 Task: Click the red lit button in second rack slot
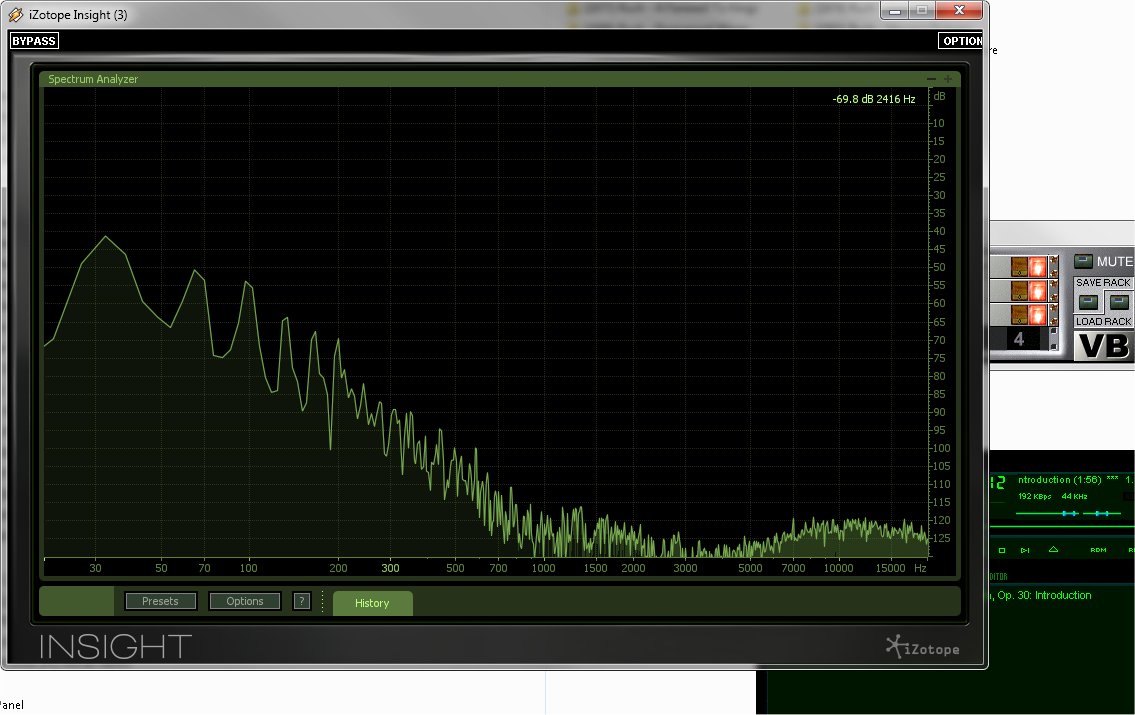pos(1037,291)
